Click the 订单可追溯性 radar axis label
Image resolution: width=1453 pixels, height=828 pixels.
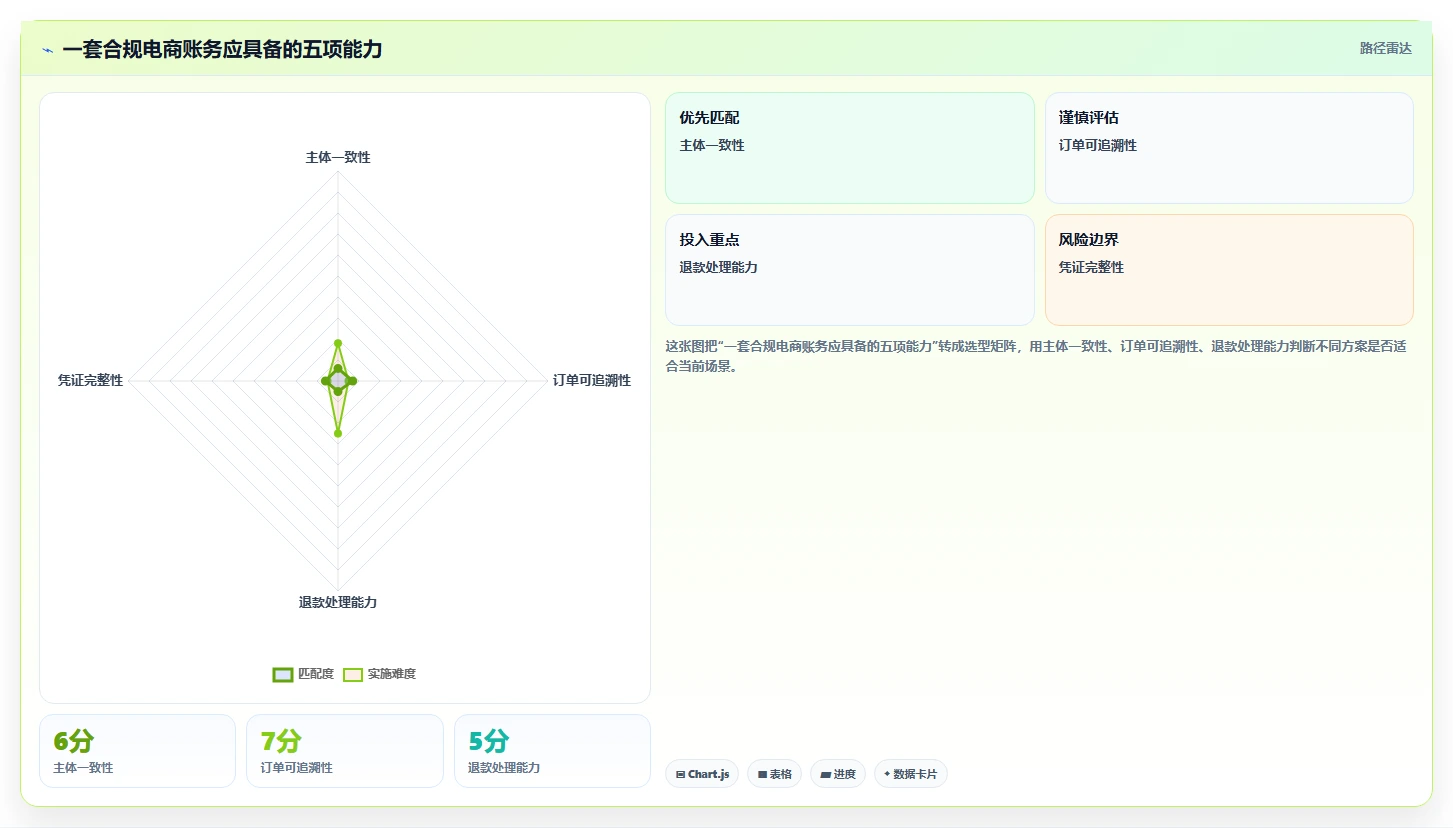pos(592,380)
